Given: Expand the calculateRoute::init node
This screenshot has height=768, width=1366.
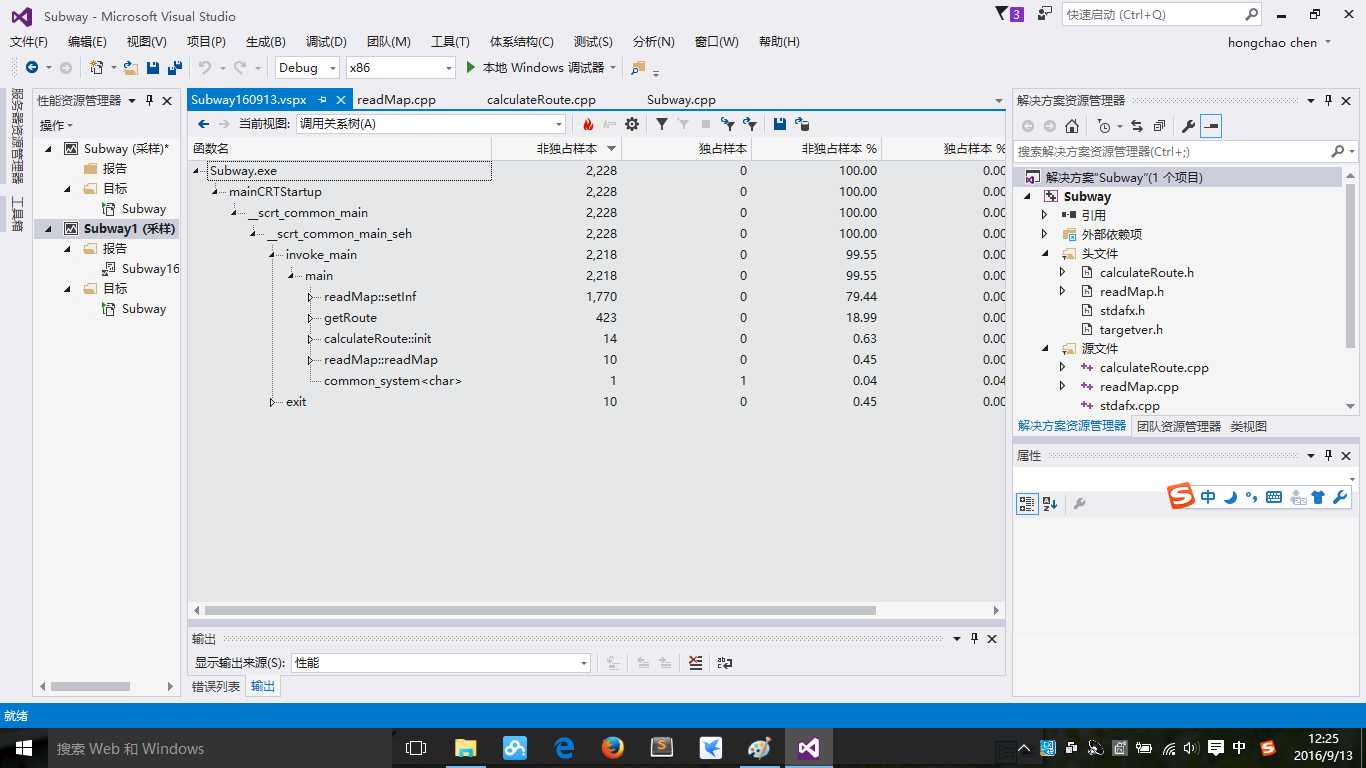Looking at the screenshot, I should 311,339.
